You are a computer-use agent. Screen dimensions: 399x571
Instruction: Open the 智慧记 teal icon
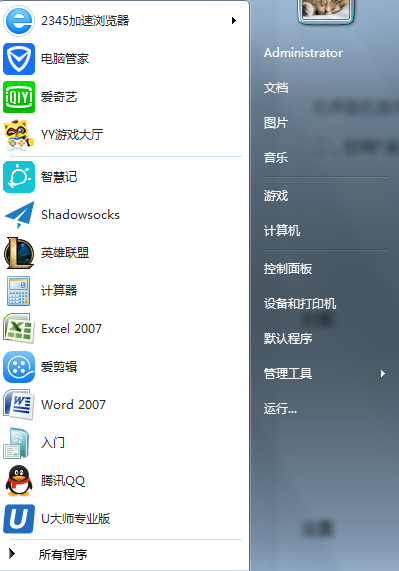[19, 177]
